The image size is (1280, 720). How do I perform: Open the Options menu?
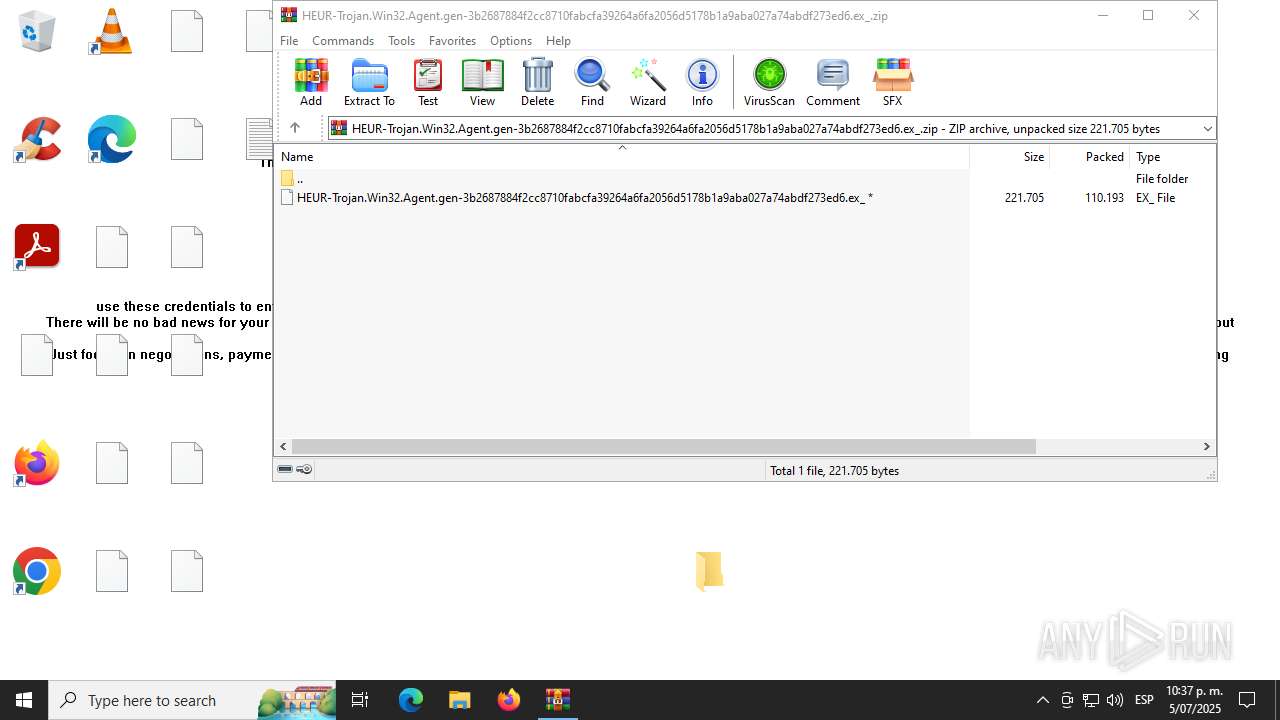pos(511,41)
